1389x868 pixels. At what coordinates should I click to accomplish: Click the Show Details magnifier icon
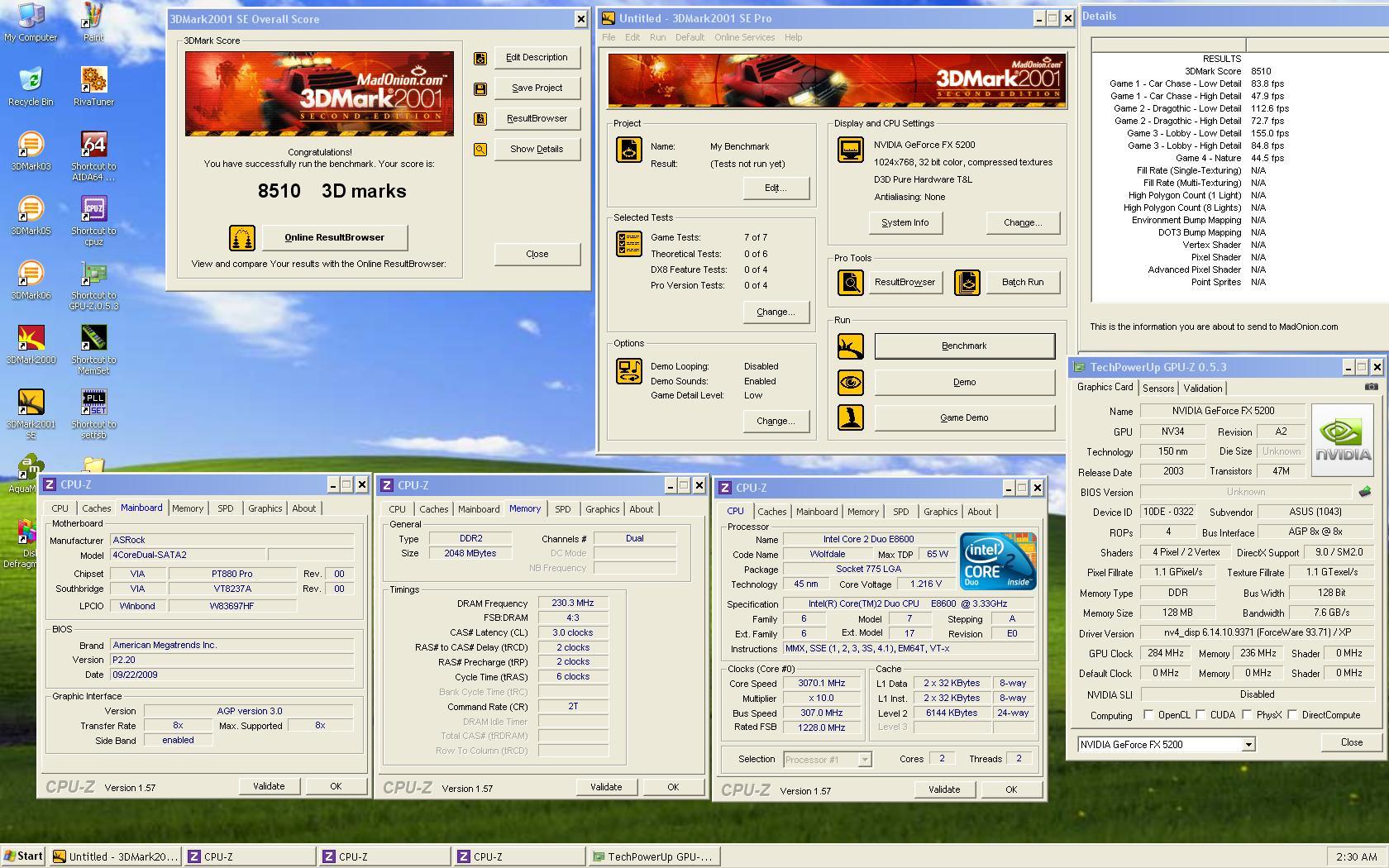(x=480, y=150)
